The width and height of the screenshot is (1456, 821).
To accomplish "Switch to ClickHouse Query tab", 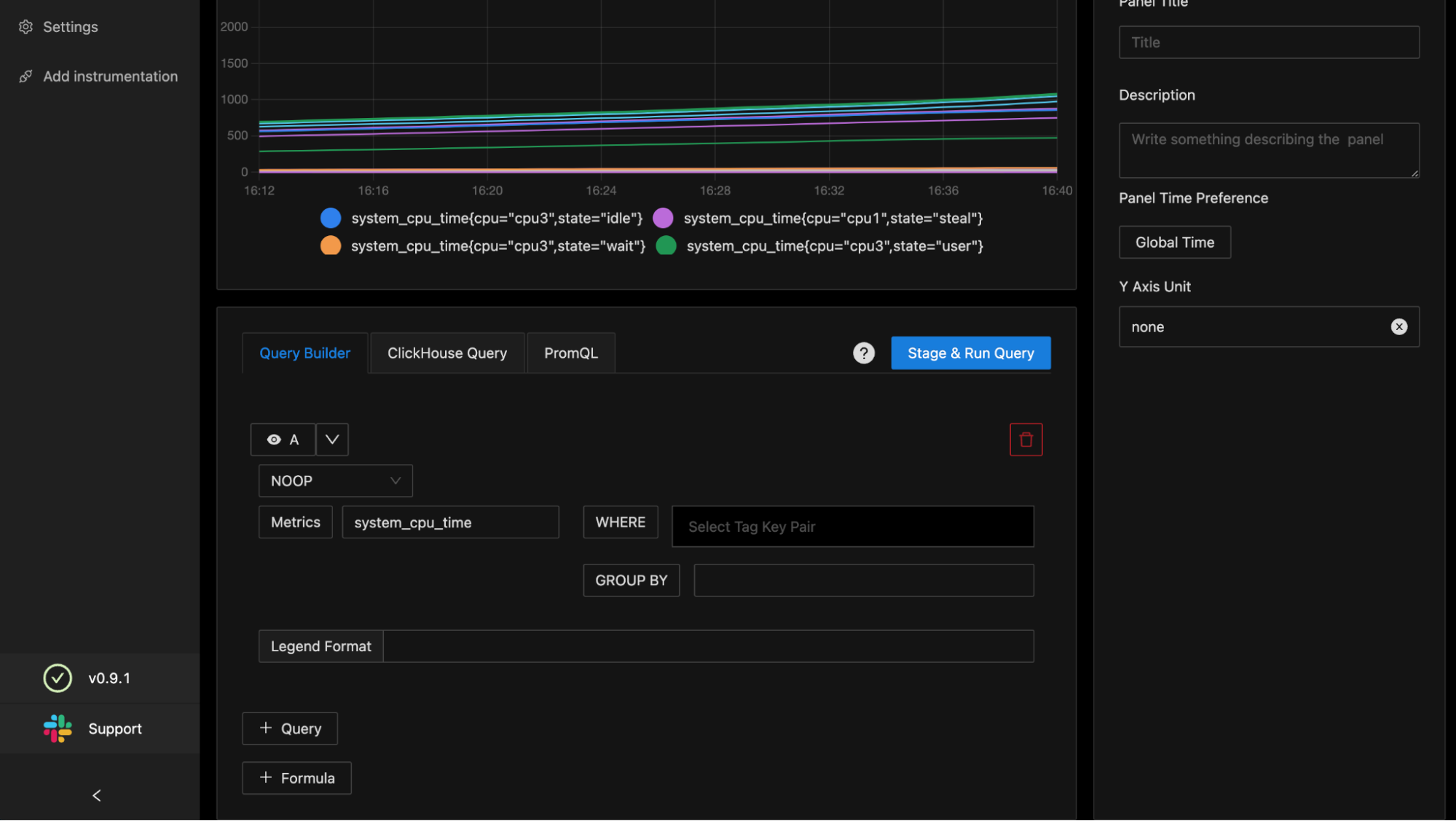I will click(447, 353).
